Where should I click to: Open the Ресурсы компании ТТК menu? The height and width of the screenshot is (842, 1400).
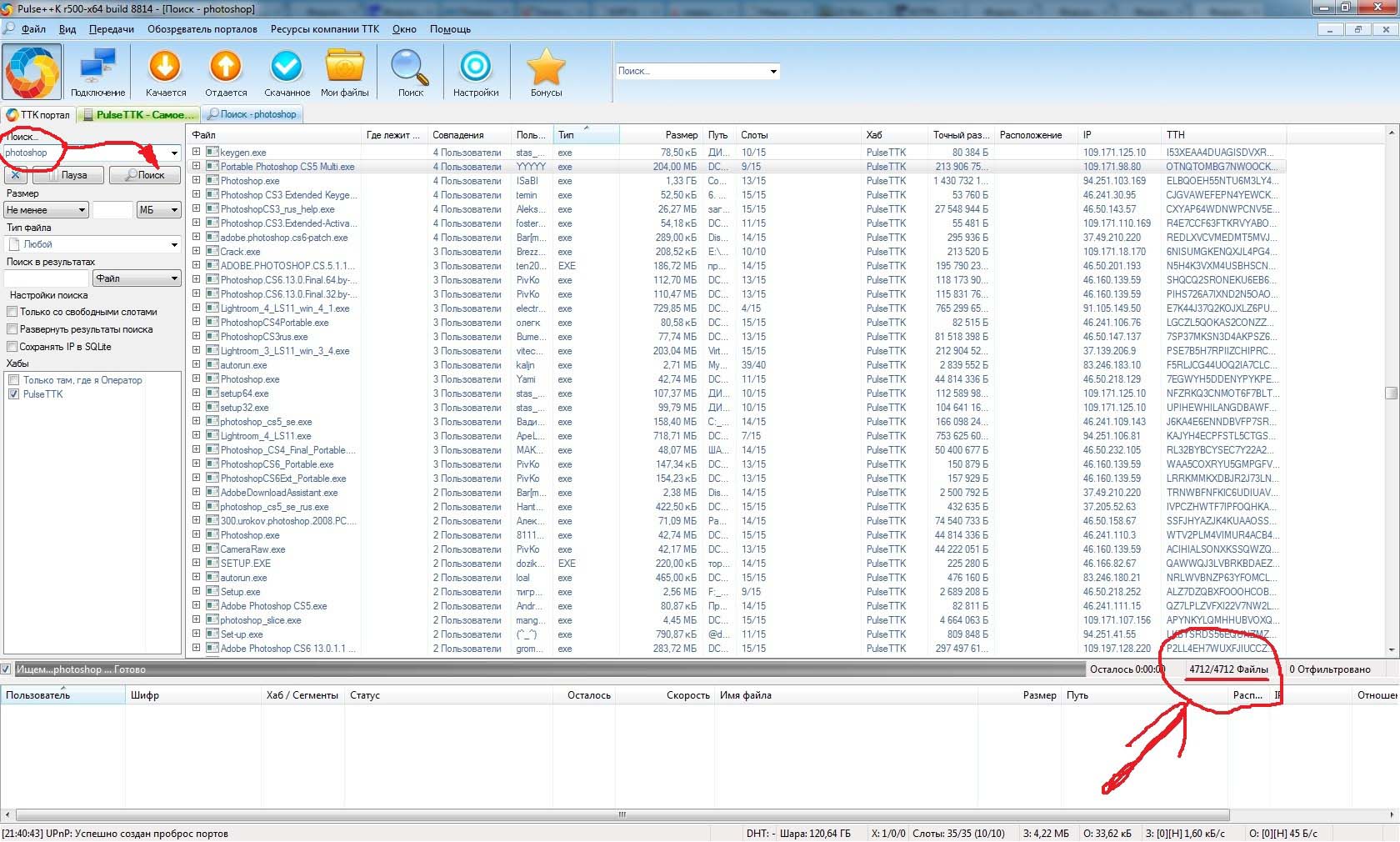point(324,29)
